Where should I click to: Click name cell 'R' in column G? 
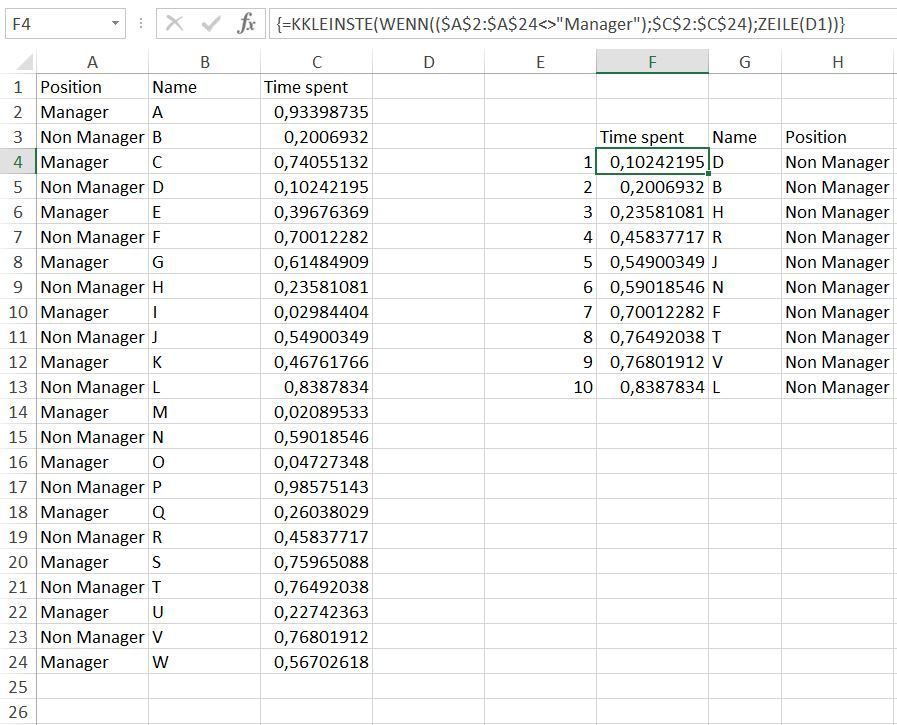click(745, 237)
